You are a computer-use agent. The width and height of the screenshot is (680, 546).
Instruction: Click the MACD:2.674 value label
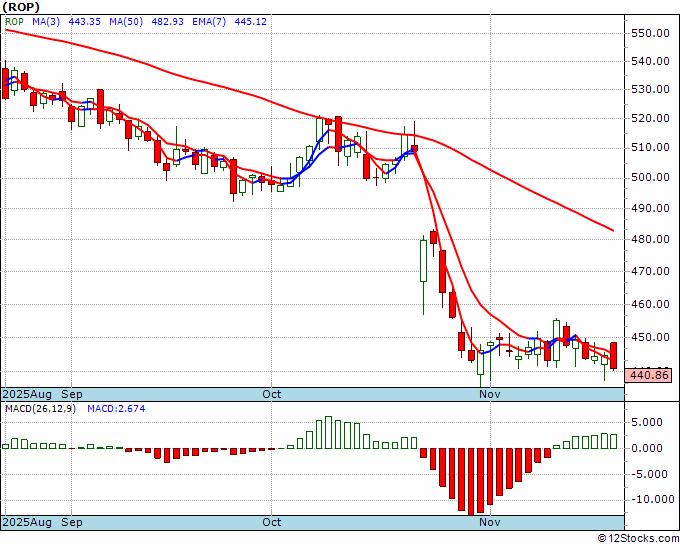click(x=116, y=409)
